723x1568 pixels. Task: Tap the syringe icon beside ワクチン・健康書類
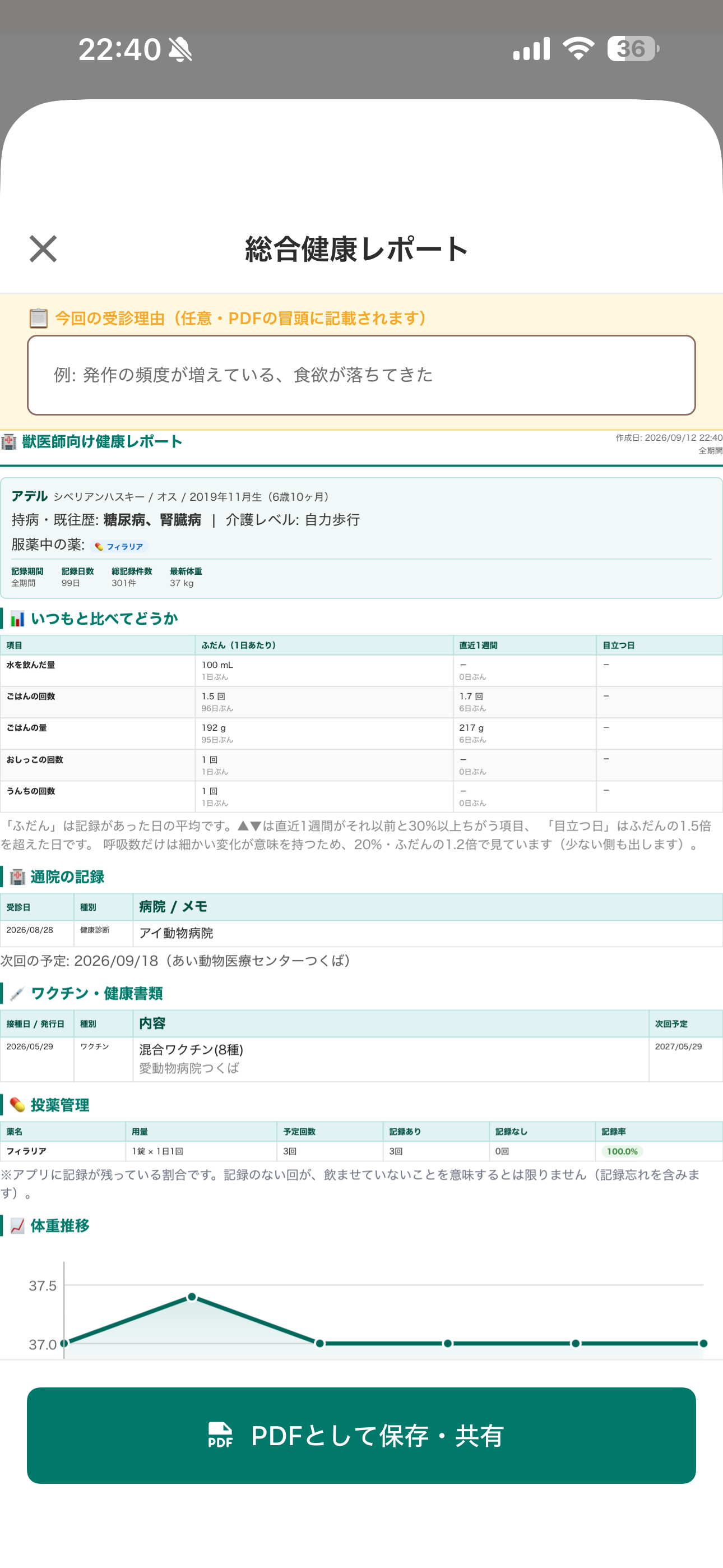17,993
